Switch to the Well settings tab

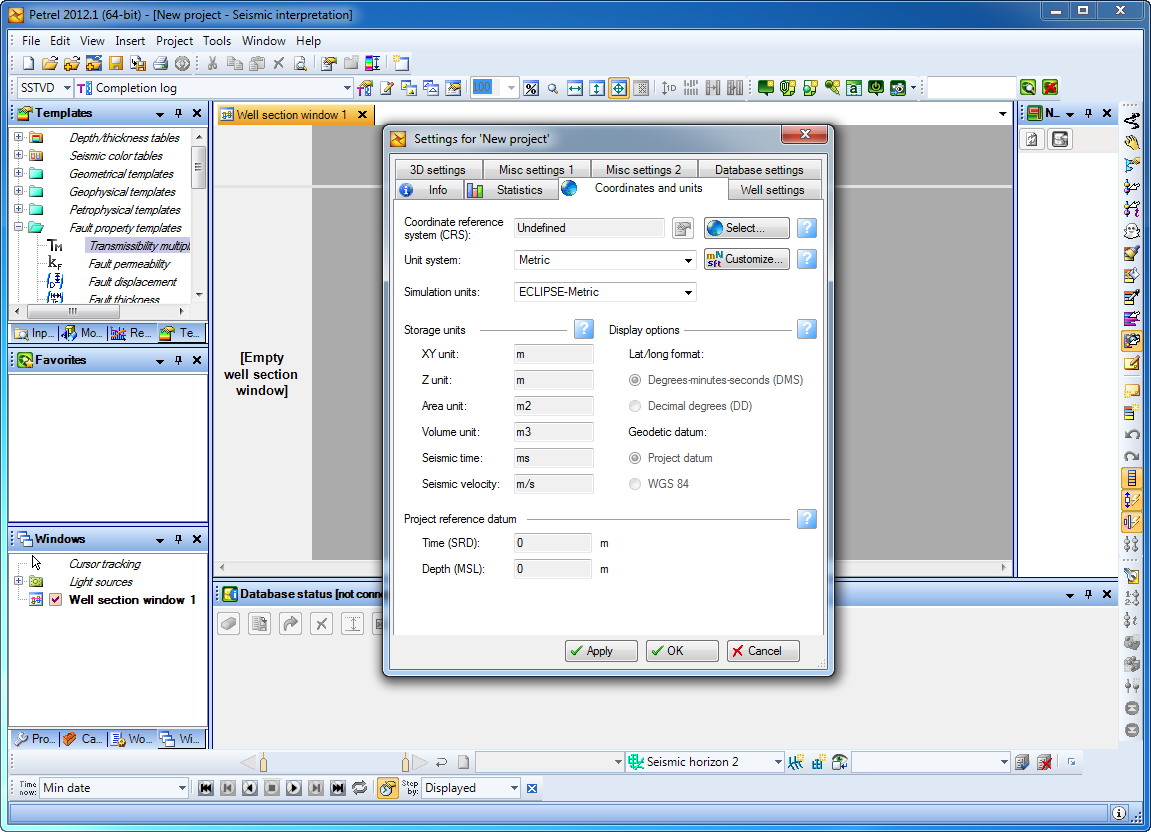point(772,190)
